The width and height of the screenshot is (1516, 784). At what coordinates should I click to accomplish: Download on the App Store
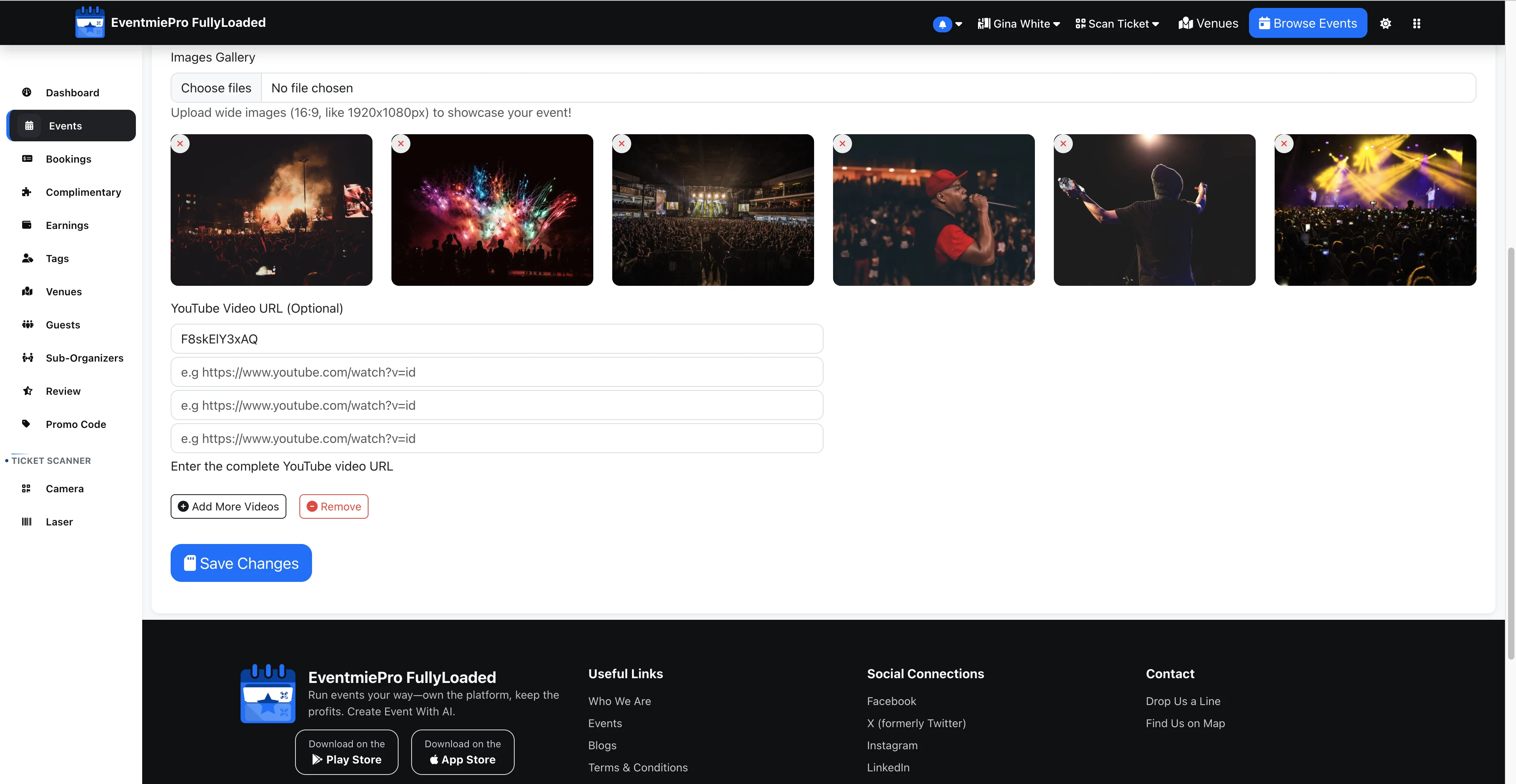[x=463, y=752]
